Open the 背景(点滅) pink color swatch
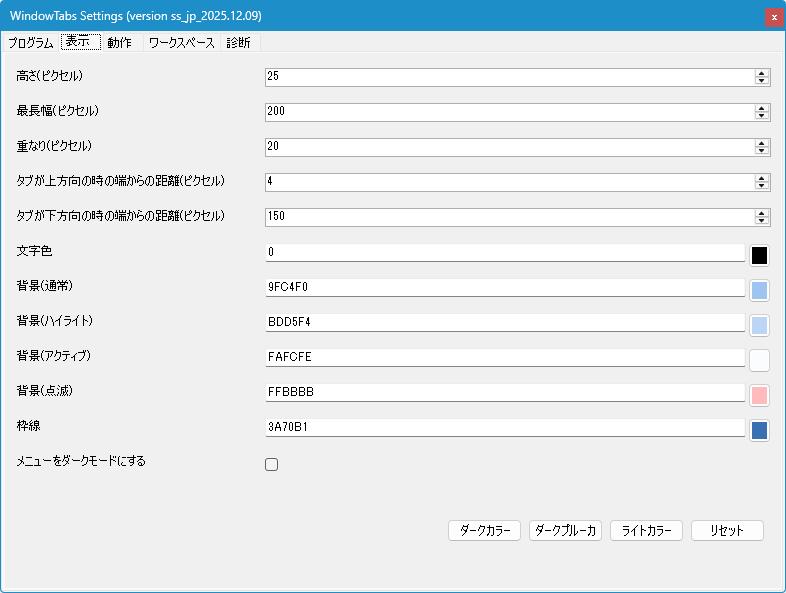Viewport: 786px width, 593px height. 759,396
